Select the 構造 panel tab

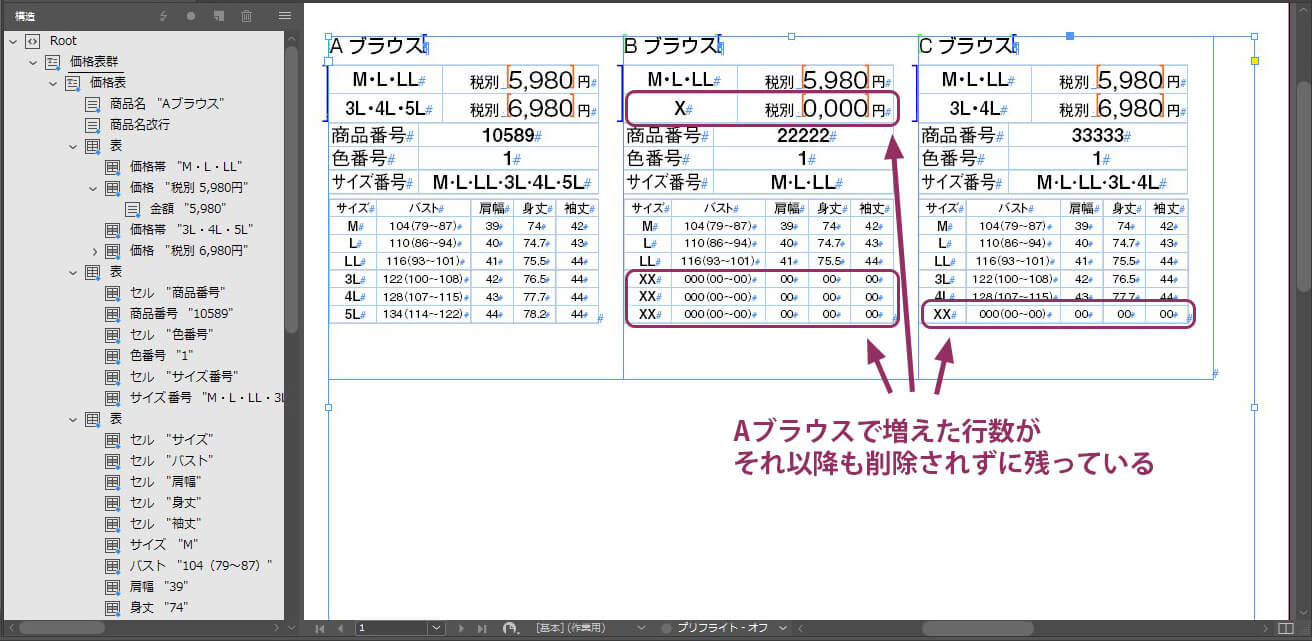22,15
